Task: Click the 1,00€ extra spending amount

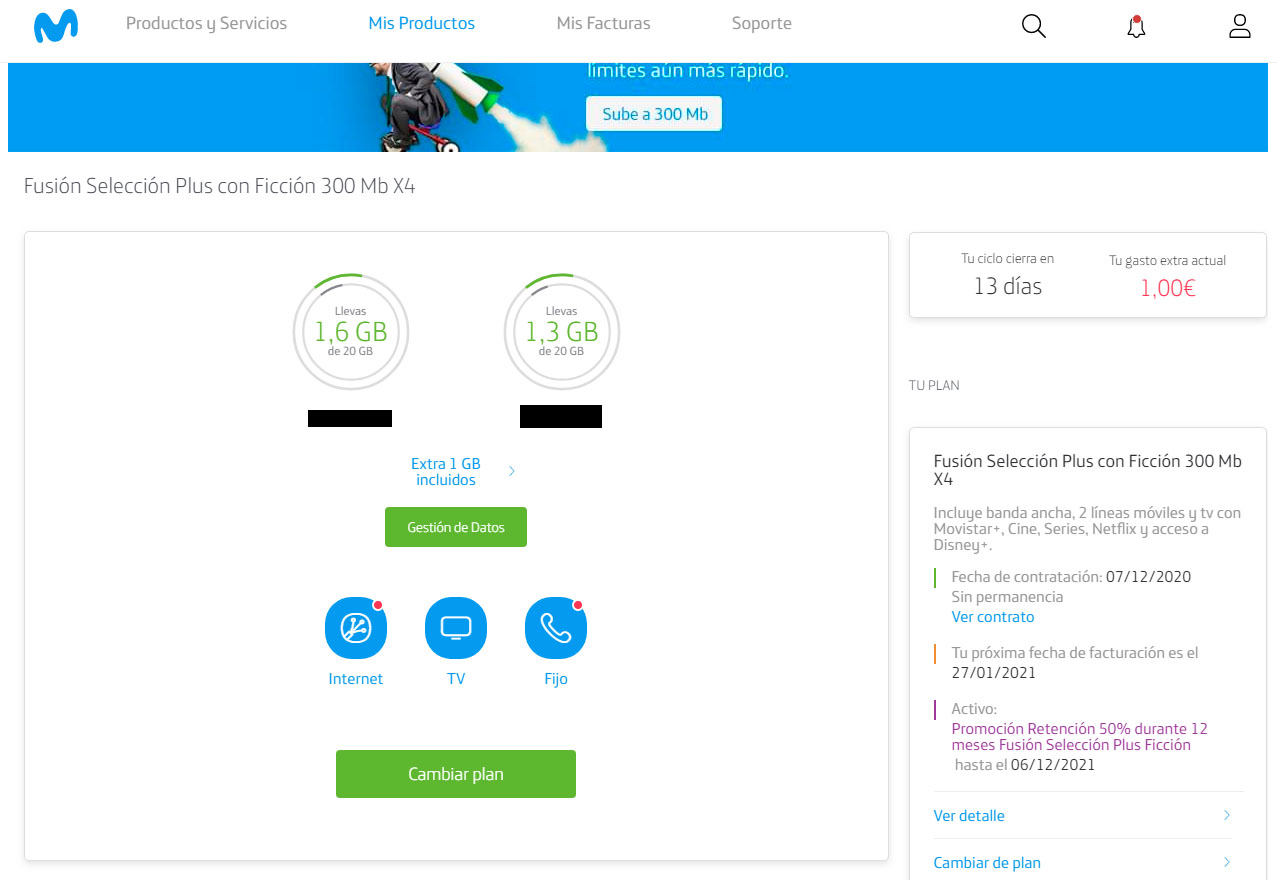Action: [1168, 288]
